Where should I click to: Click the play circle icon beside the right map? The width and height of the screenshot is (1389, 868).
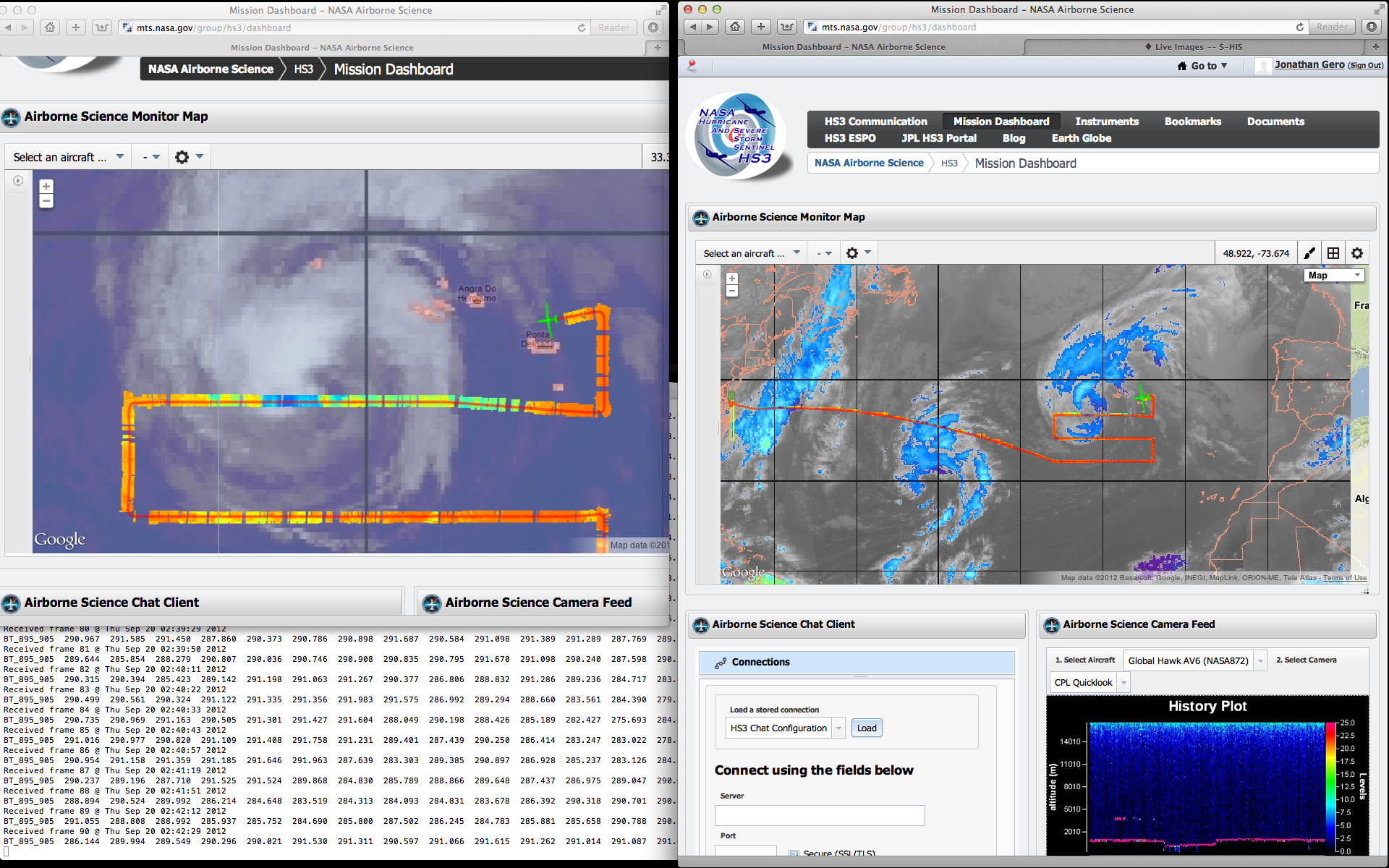[x=708, y=274]
